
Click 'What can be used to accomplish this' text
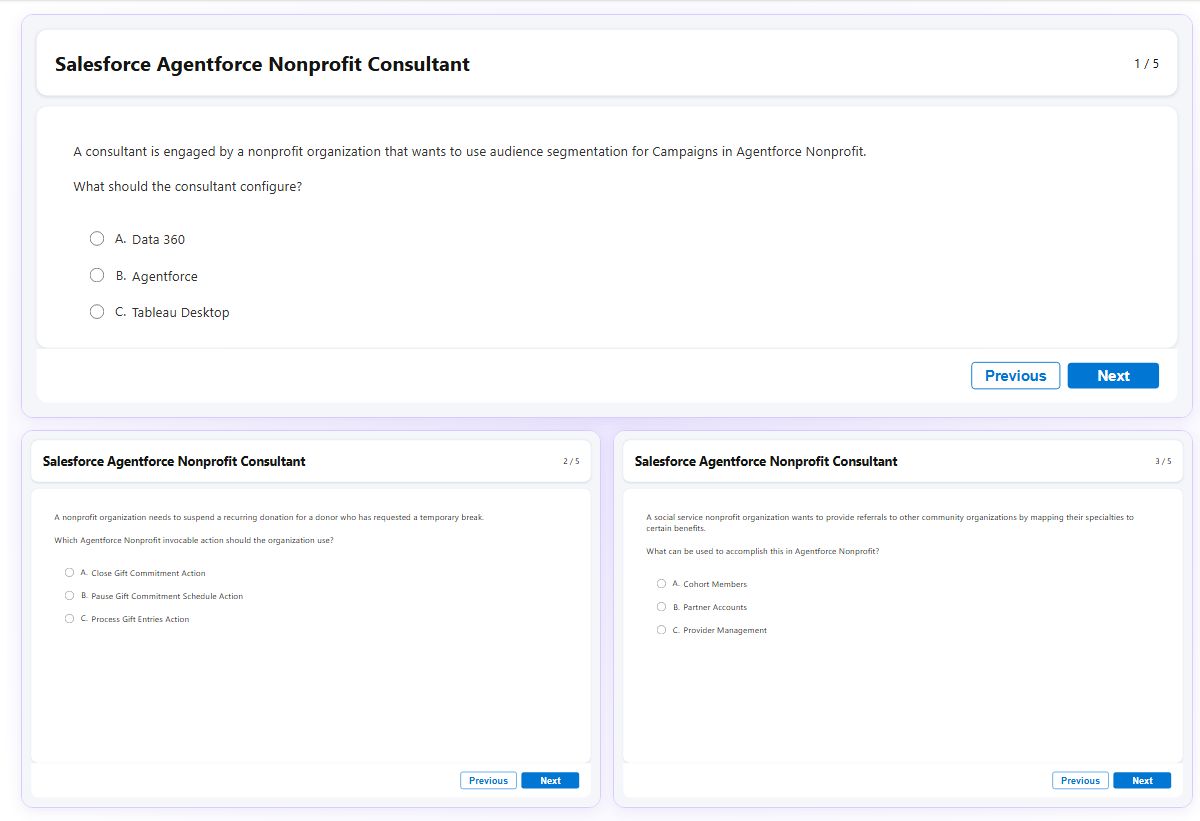[x=763, y=551]
